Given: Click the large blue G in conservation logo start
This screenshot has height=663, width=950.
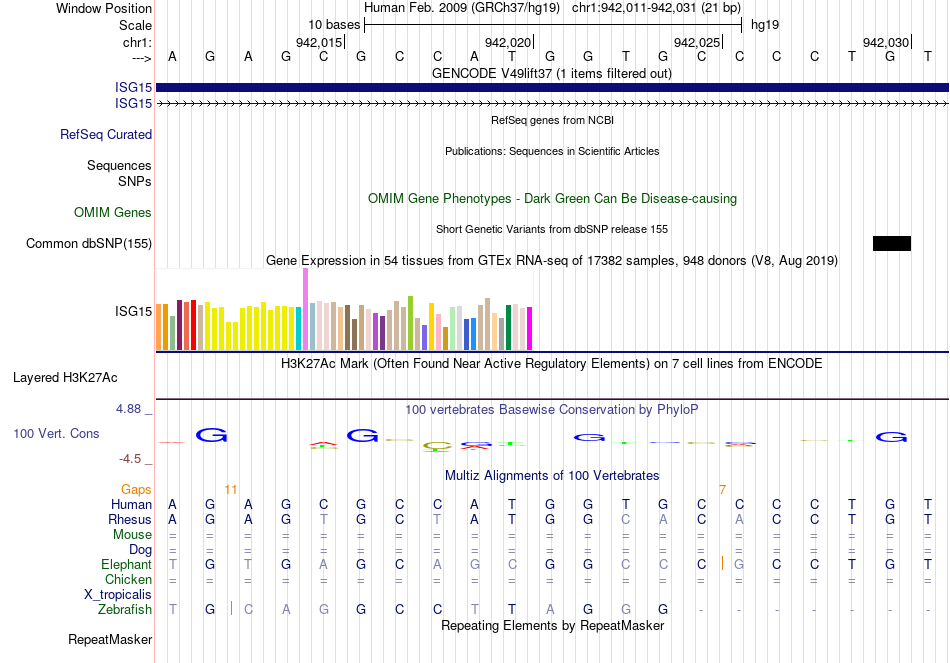Looking at the screenshot, I should click(211, 435).
